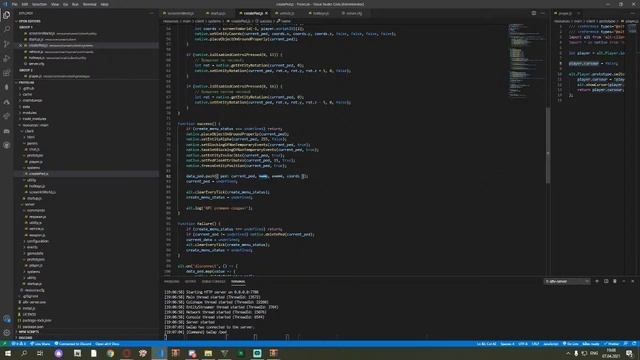Screen dimensions: 640x360
Task: Split the editor with the split icon
Action: coord(534,13)
